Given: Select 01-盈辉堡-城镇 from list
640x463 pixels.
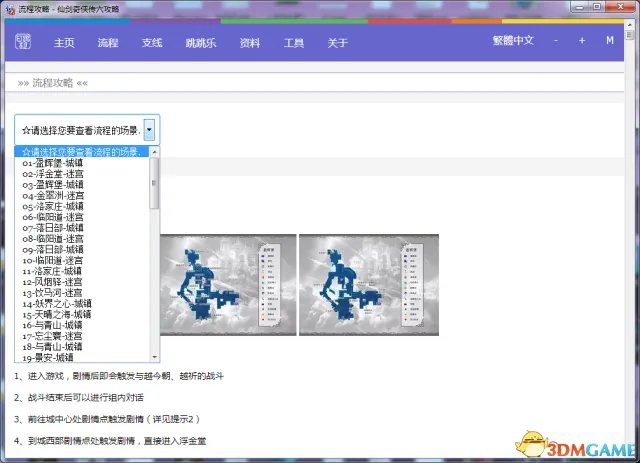Looking at the screenshot, I should point(82,163).
